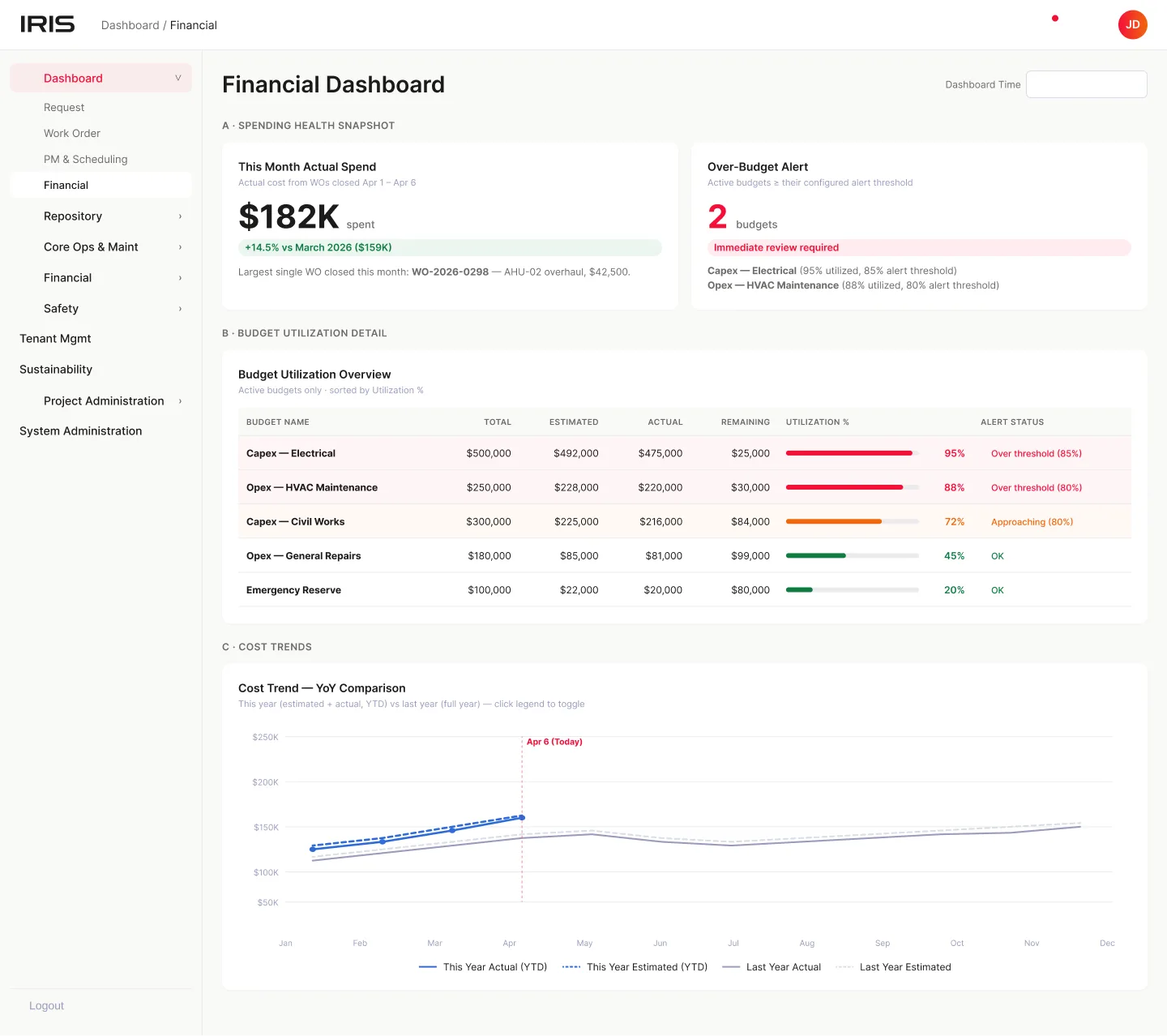Click the IRIS logo

pos(47,24)
